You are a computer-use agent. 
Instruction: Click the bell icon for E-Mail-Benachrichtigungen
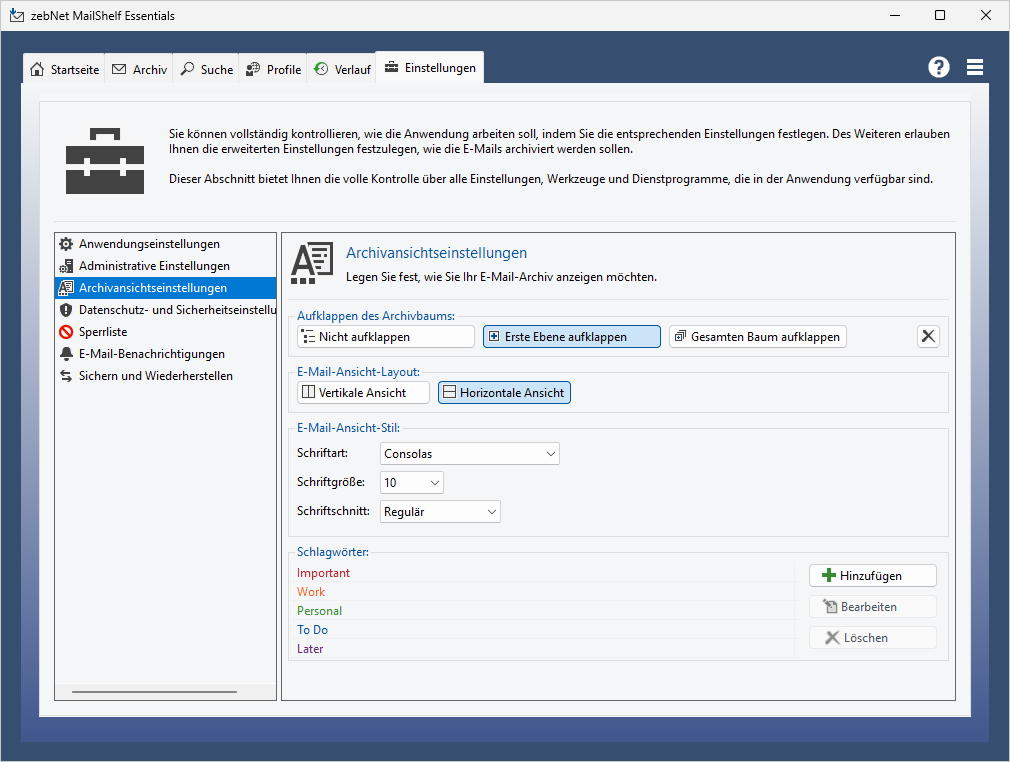(x=66, y=354)
